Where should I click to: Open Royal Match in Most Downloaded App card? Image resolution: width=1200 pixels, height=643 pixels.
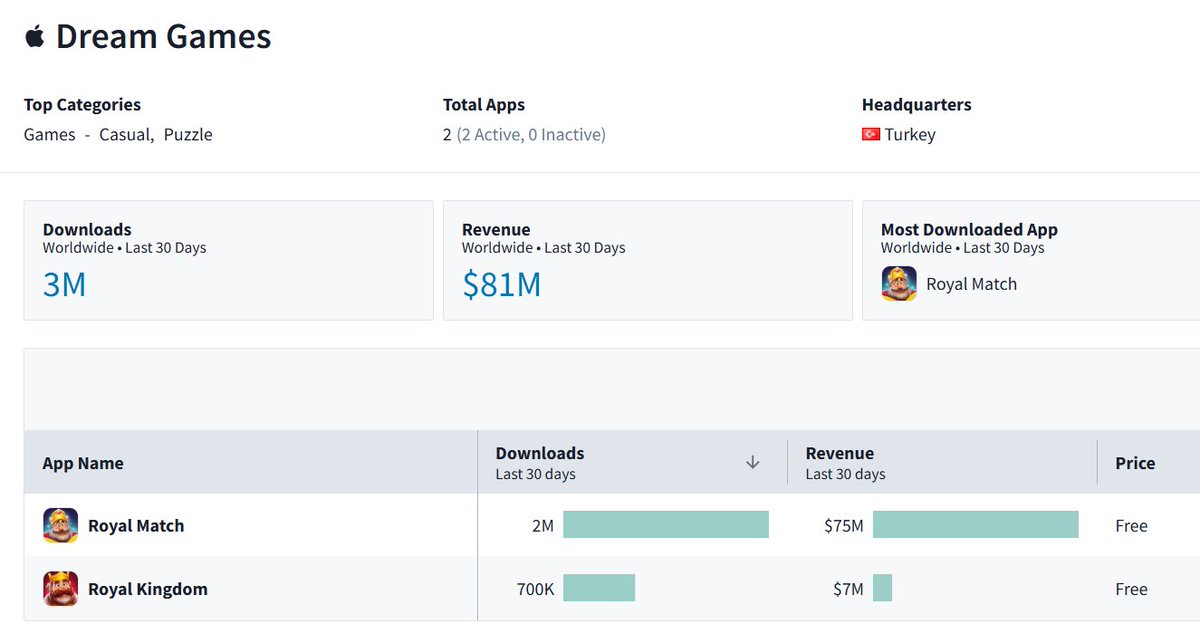(x=972, y=284)
